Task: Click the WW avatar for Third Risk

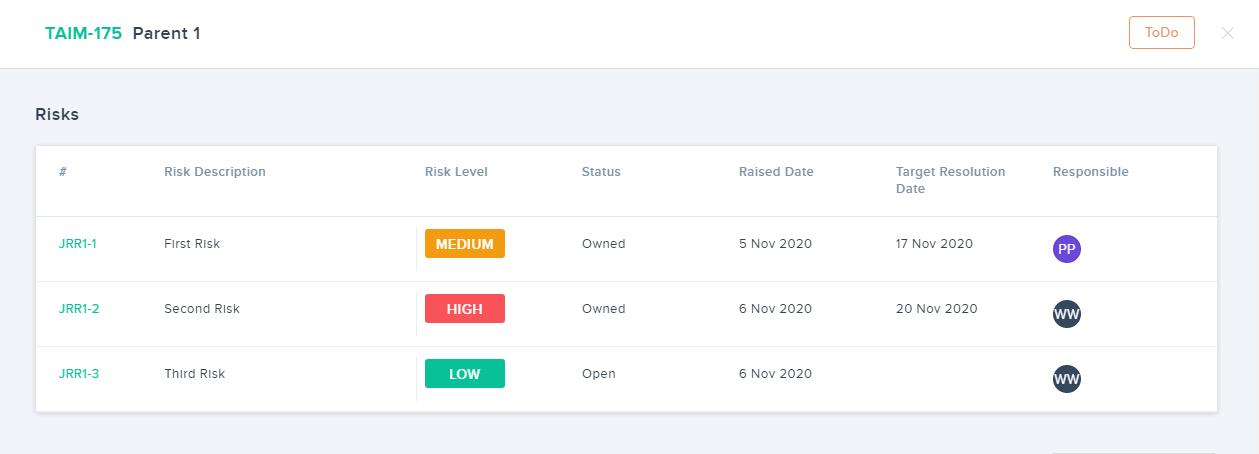Action: click(1066, 379)
